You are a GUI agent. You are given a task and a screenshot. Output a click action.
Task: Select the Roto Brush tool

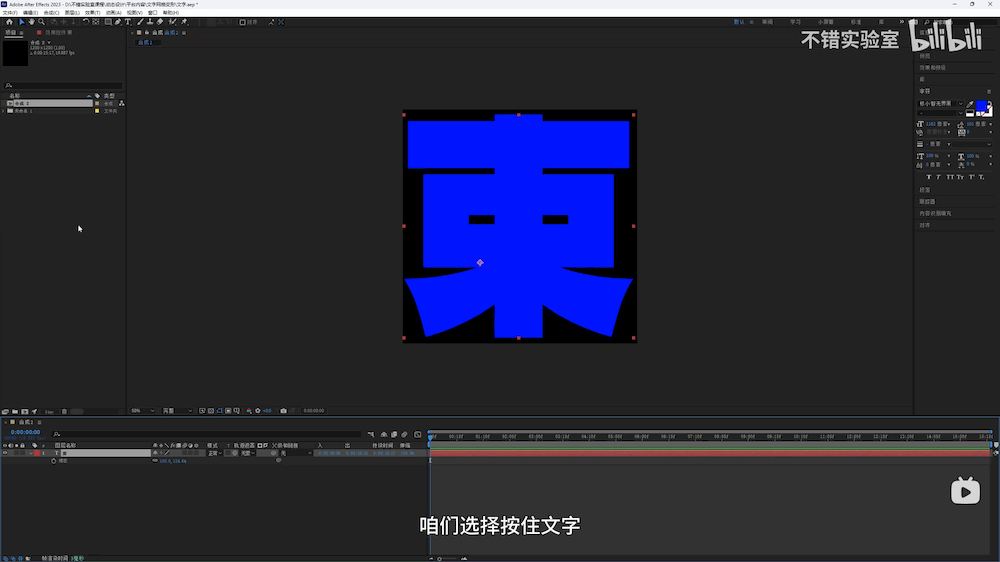click(171, 22)
